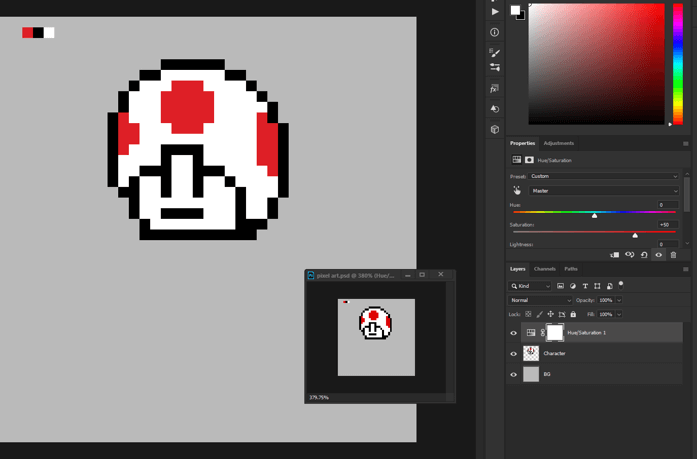Reset adjustment to defaults icon
This screenshot has width=698, height=460.
click(x=644, y=255)
